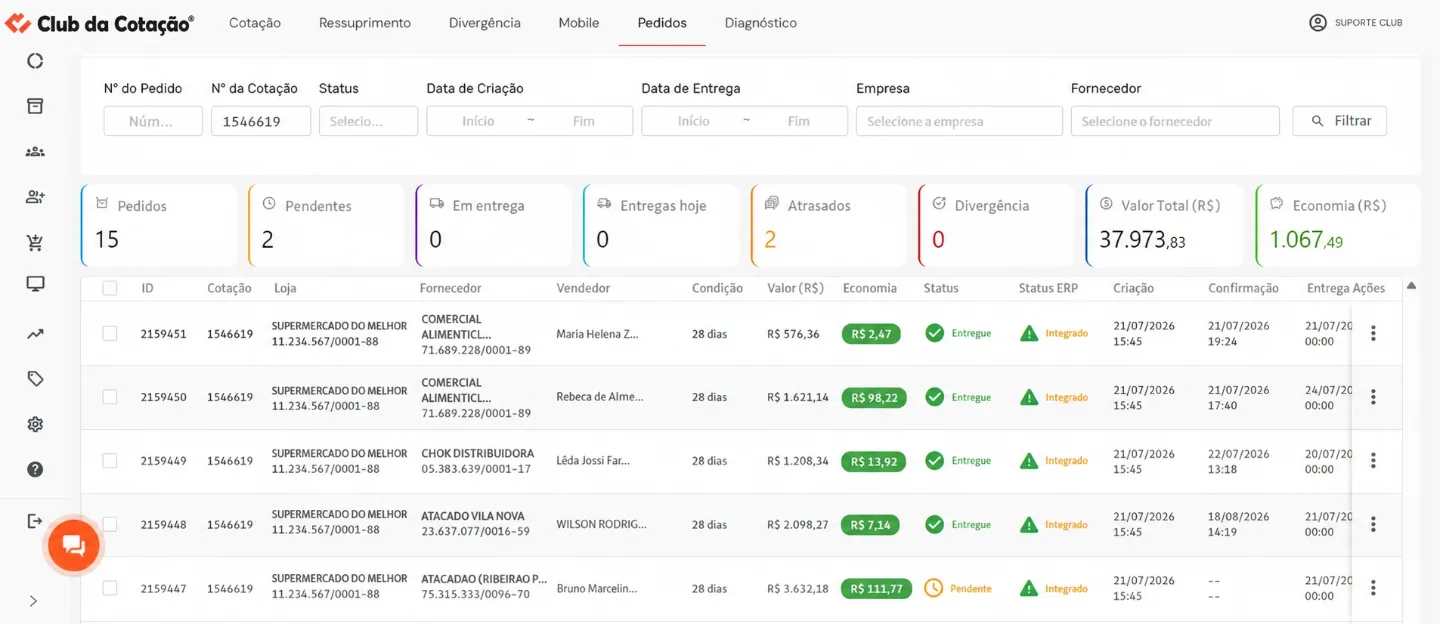Open actions menu for order 2159451
Image resolution: width=1440 pixels, height=624 pixels.
[x=1373, y=333]
